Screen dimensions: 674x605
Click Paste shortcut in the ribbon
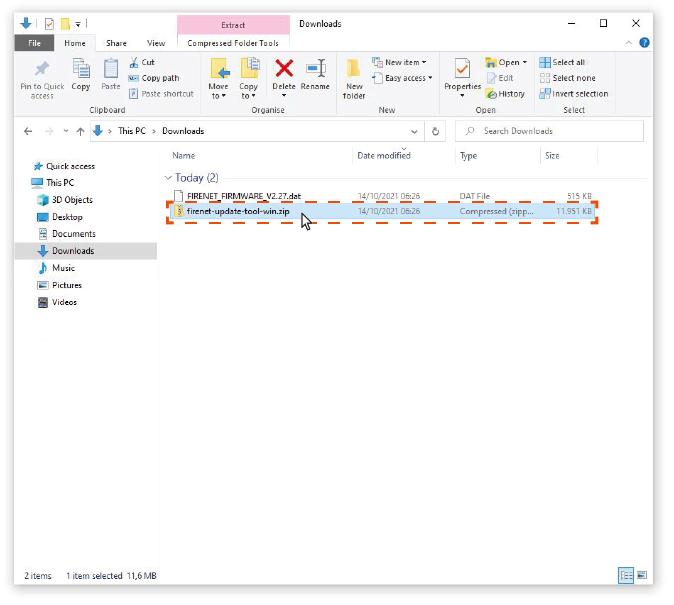pyautogui.click(x=161, y=94)
